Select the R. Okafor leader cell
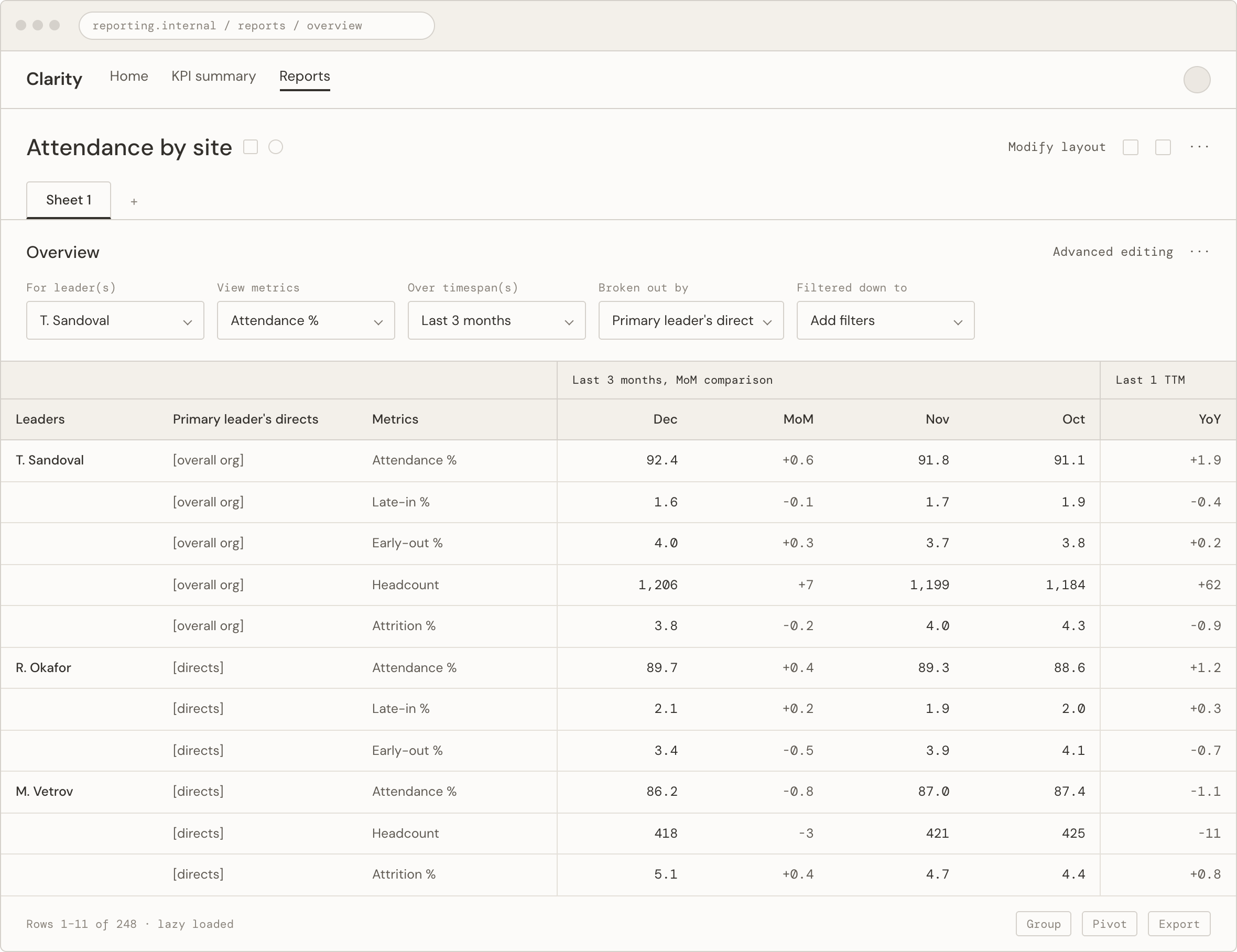This screenshot has width=1237, height=952. 44,667
